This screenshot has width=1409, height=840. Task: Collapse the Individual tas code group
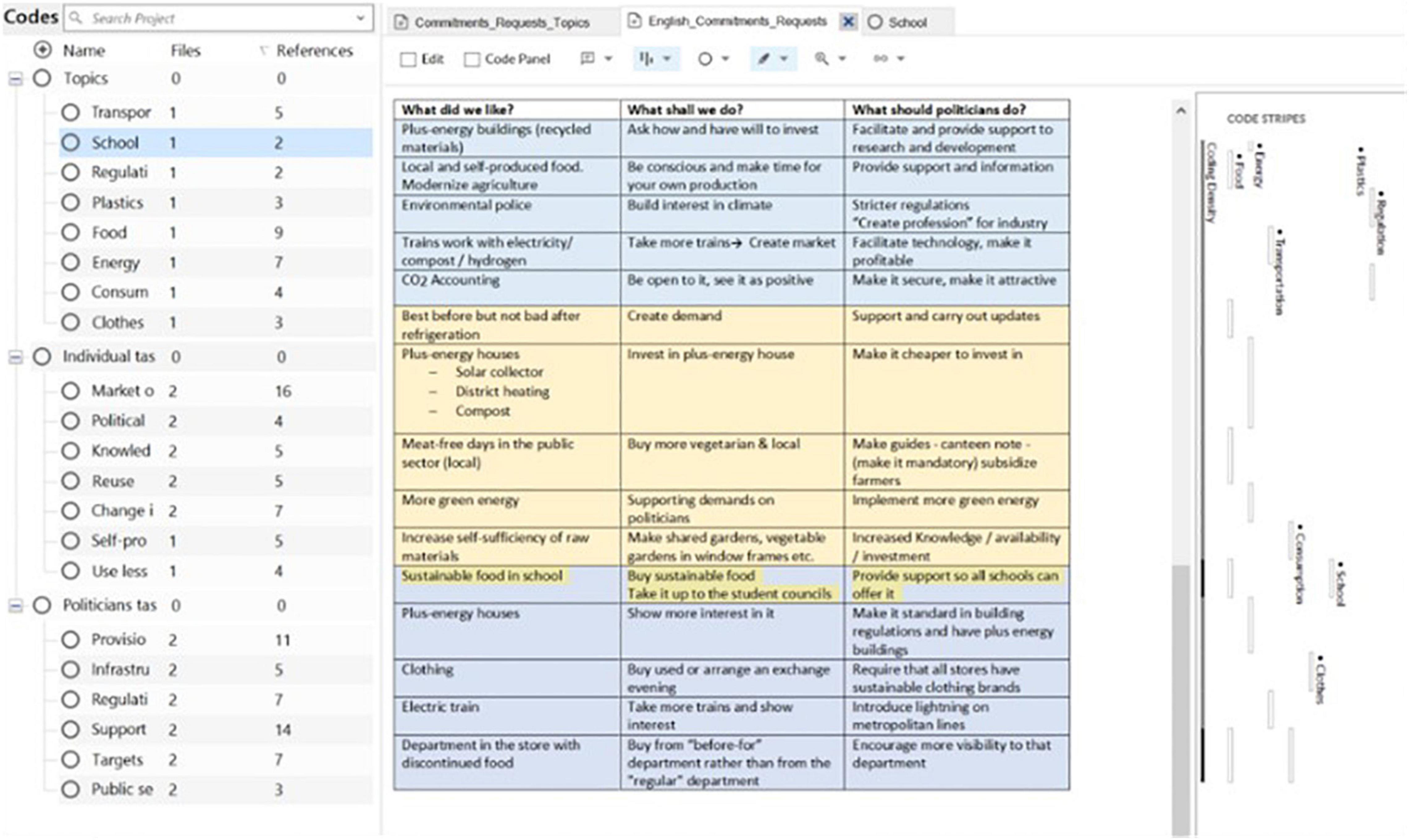click(x=15, y=357)
